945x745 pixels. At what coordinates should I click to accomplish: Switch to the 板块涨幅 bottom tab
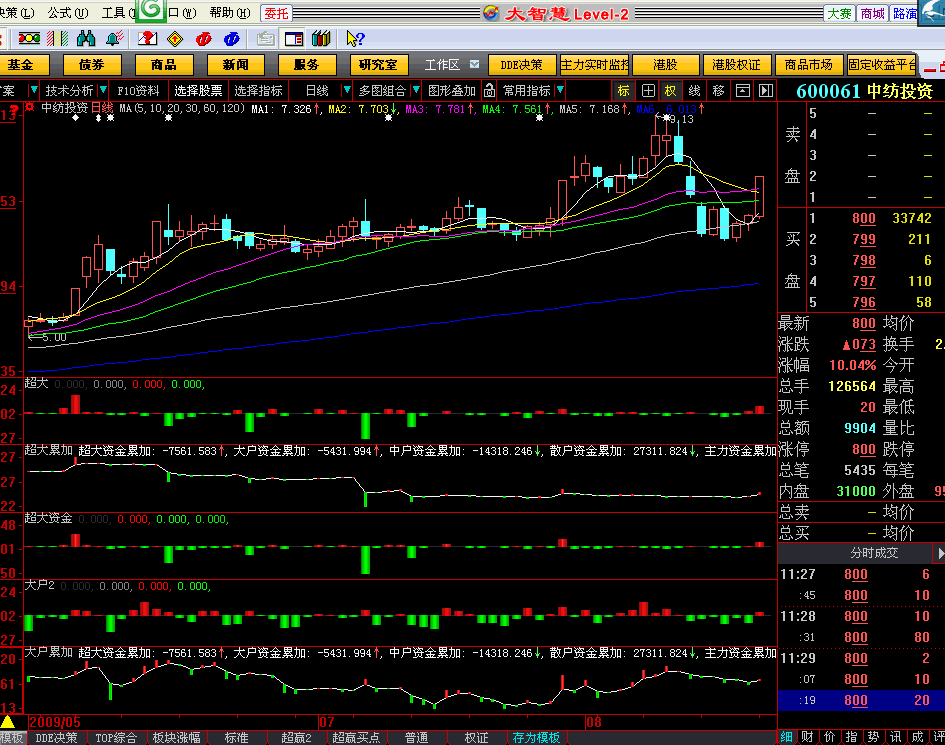(x=176, y=738)
